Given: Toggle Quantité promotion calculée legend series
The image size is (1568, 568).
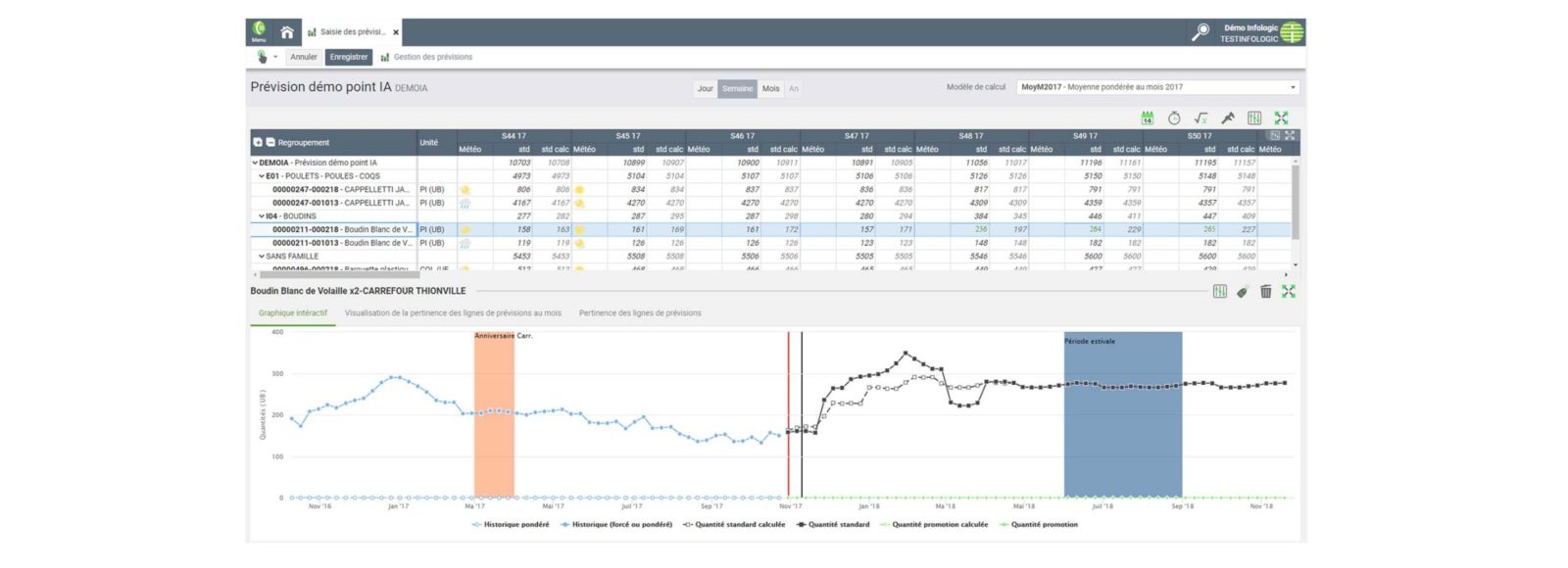Looking at the screenshot, I should coord(934,525).
